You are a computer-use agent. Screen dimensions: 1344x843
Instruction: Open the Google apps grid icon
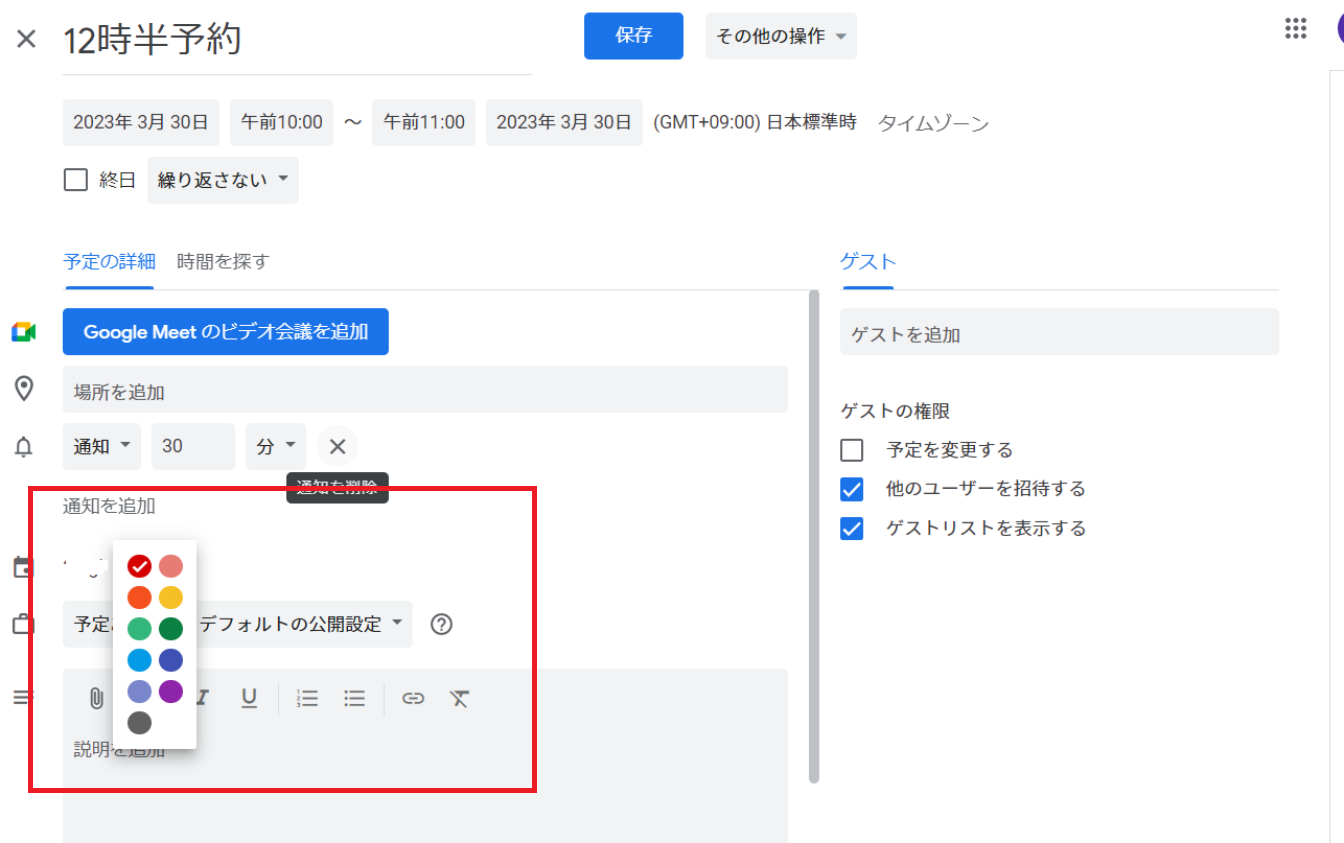point(1295,29)
